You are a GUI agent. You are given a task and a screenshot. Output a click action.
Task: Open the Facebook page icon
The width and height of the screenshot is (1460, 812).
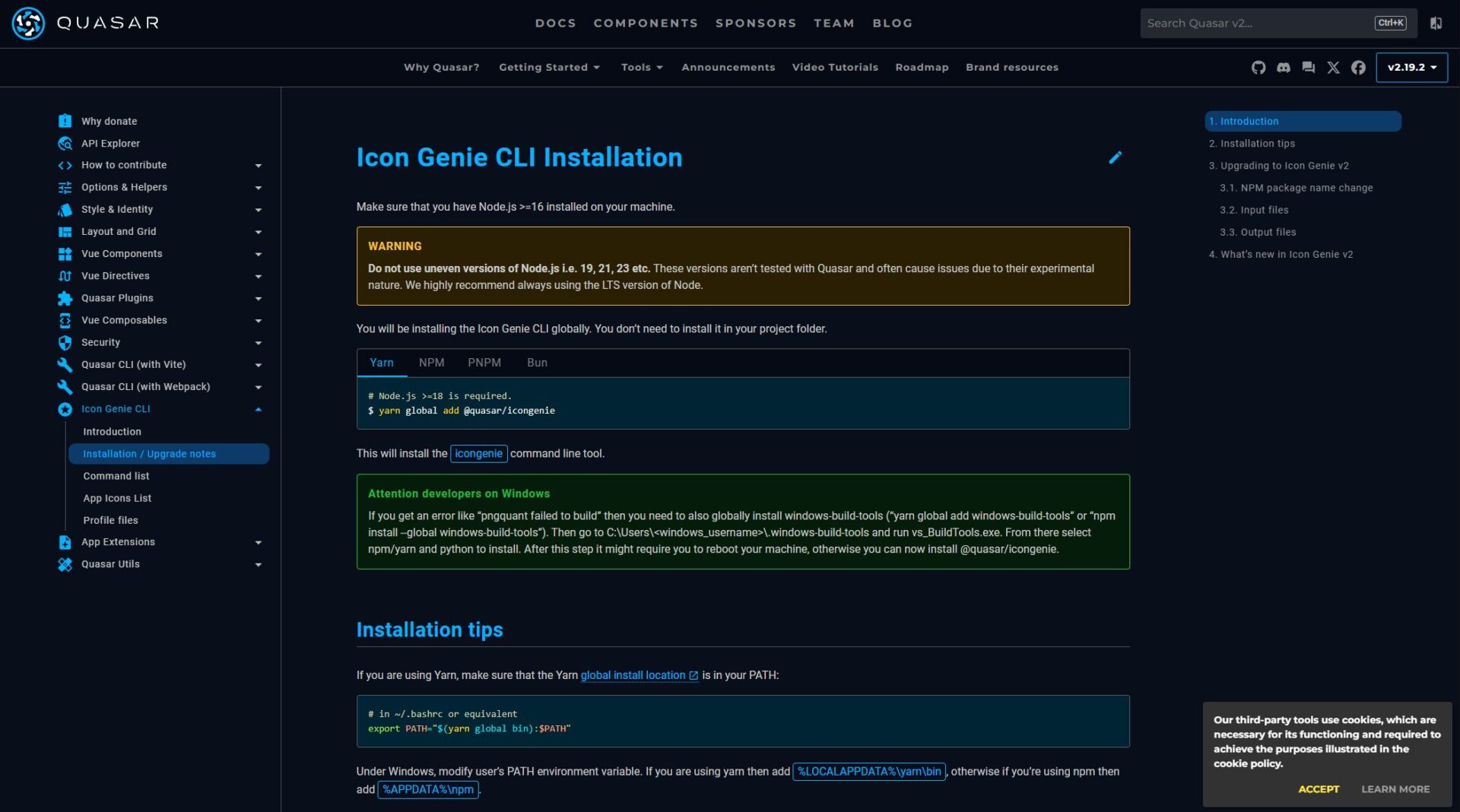(x=1358, y=68)
